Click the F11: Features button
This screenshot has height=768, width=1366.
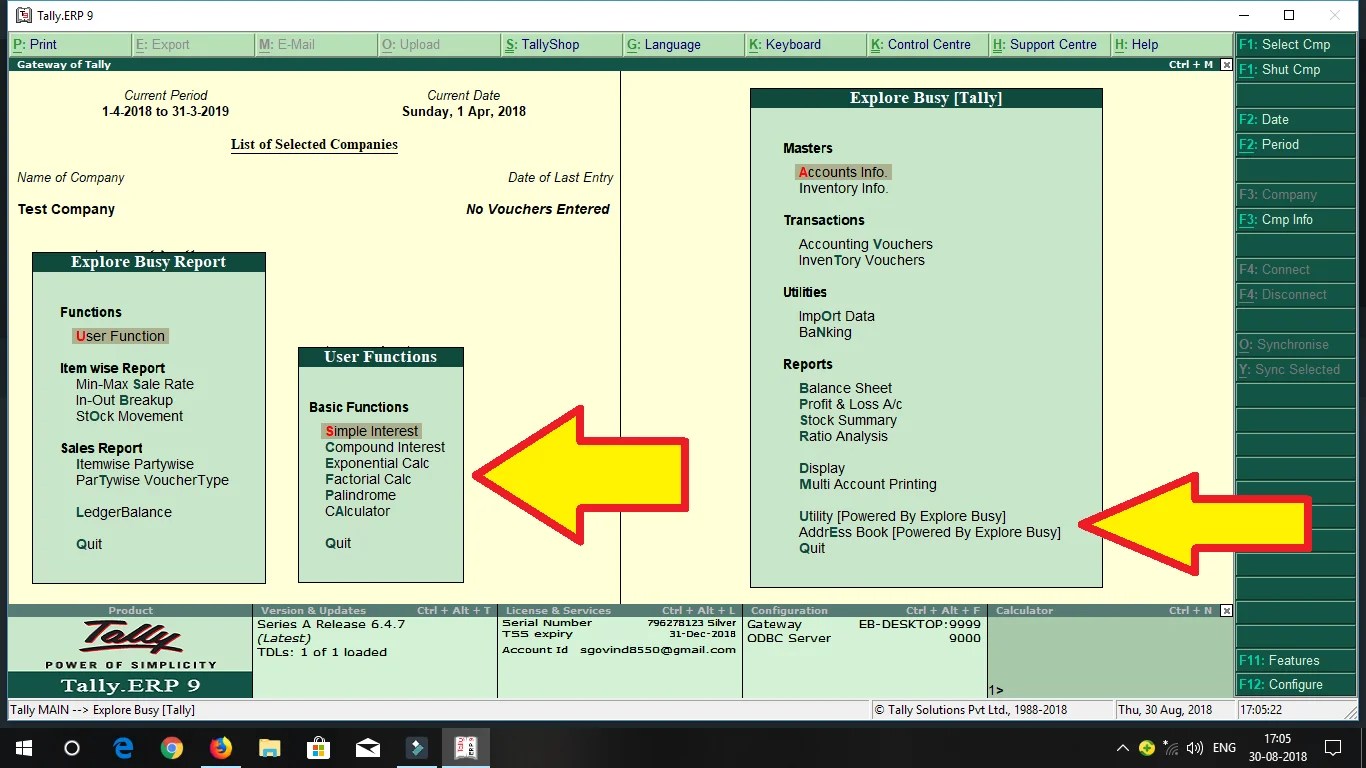(x=1295, y=660)
